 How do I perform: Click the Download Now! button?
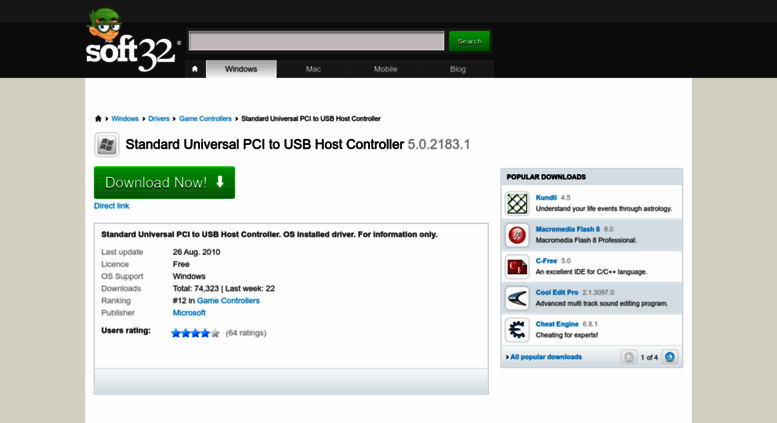(165, 182)
